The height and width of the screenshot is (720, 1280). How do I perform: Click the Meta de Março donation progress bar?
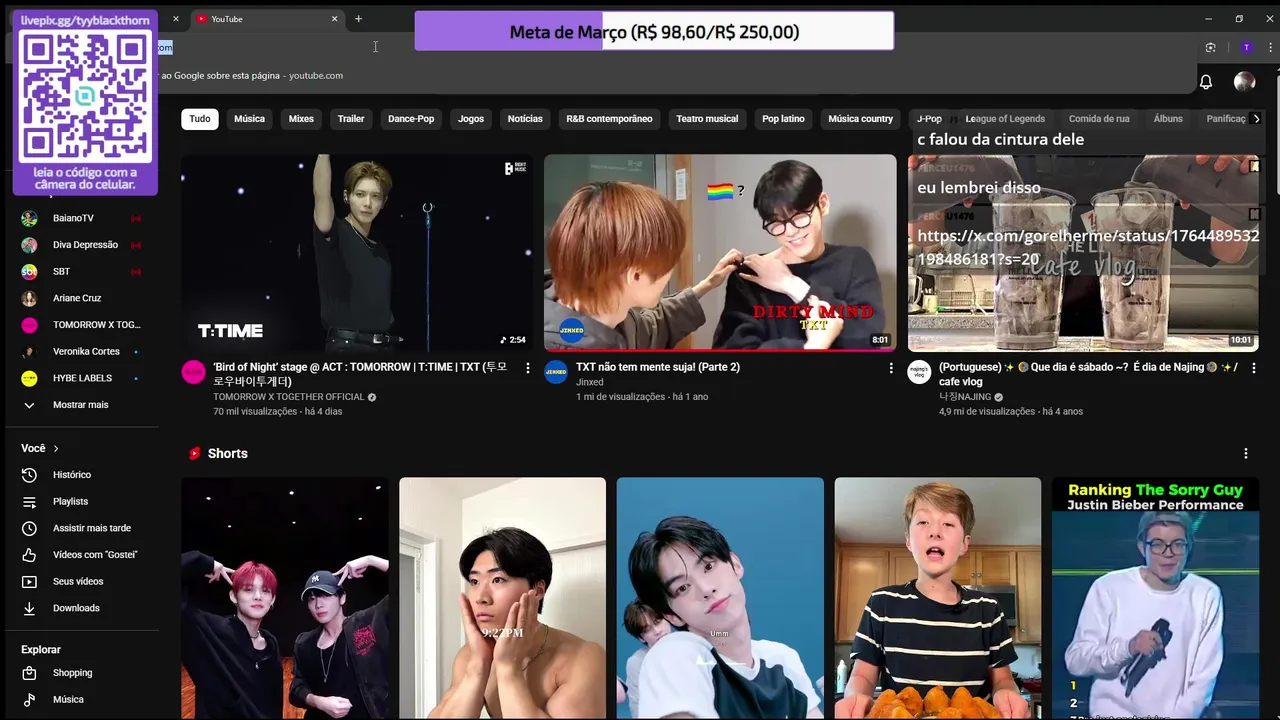point(654,31)
